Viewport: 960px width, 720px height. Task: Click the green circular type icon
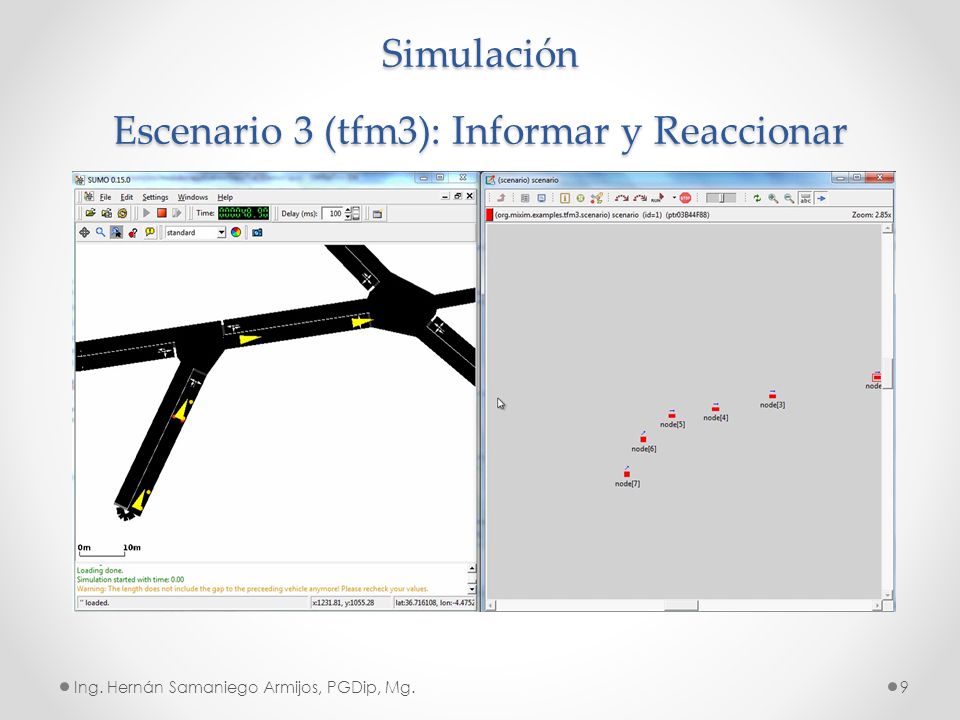(580, 198)
